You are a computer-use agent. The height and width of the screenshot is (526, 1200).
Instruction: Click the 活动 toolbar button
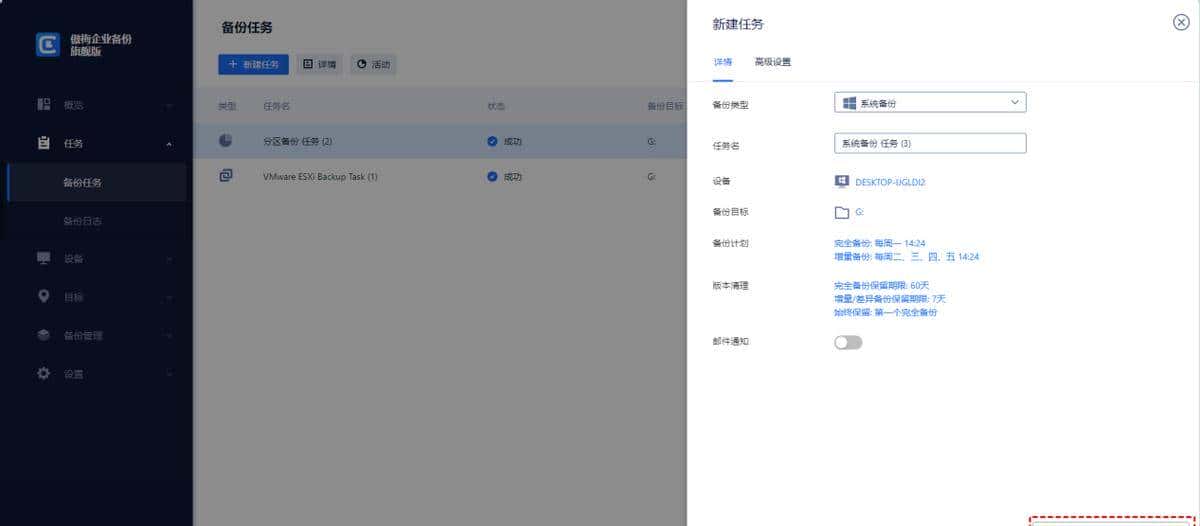pyautogui.click(x=373, y=64)
